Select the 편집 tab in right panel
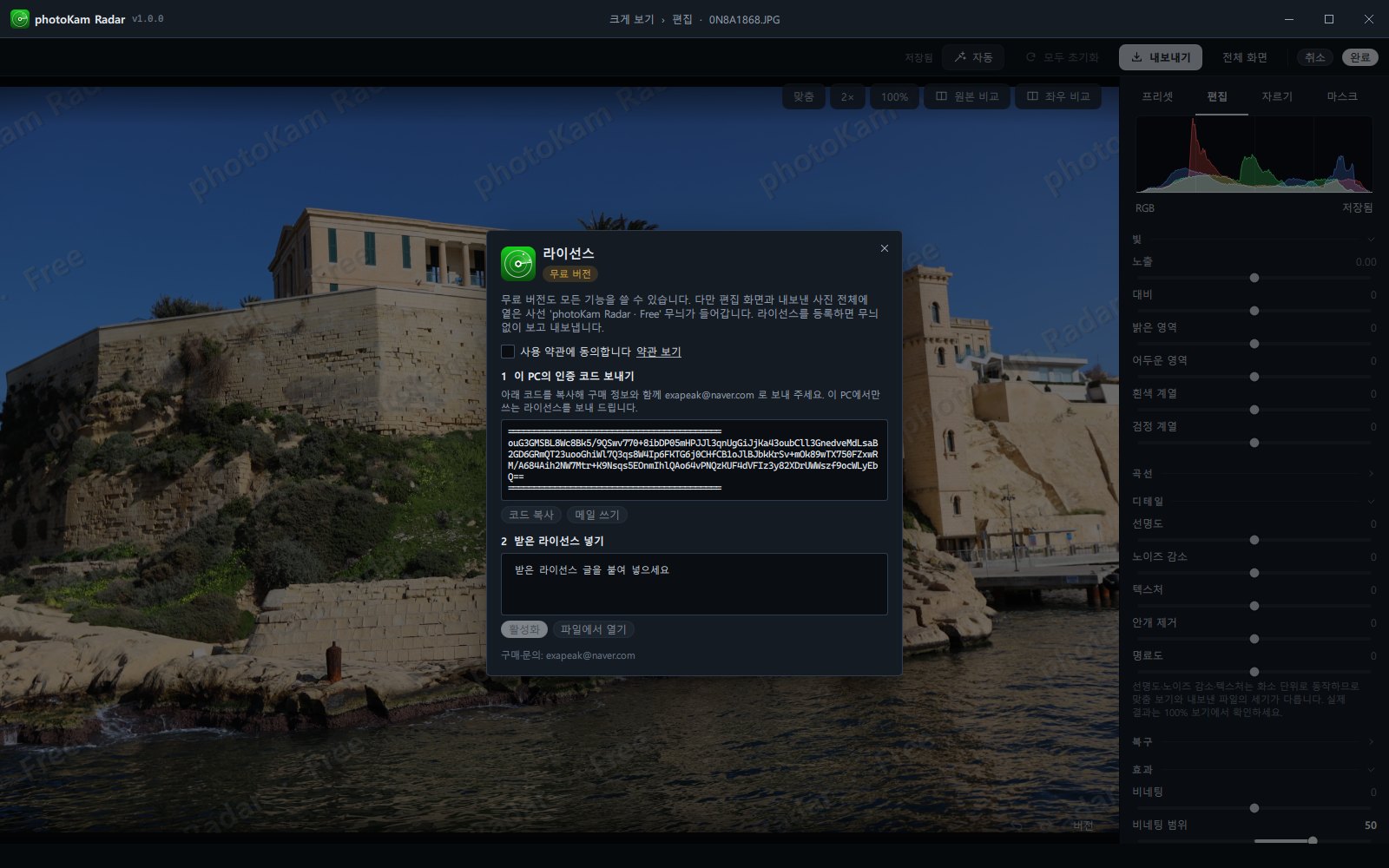This screenshot has width=1389, height=868. coord(1217,96)
